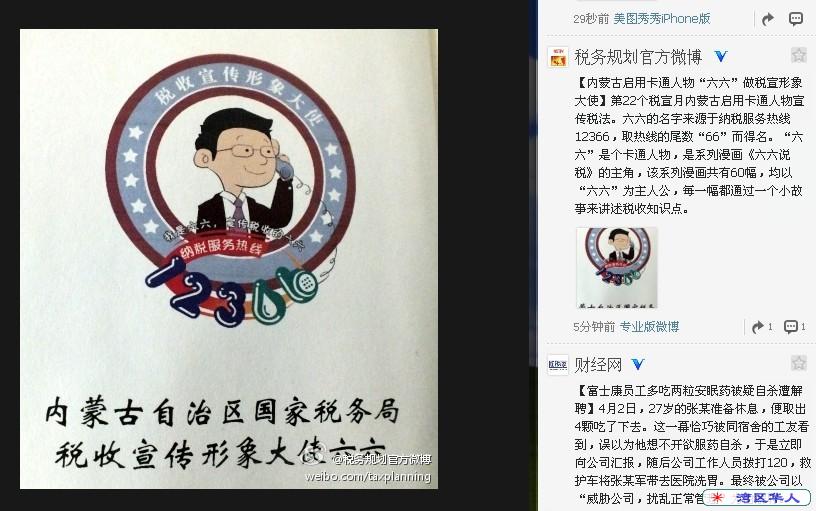This screenshot has height=511, width=816.
Task: Open the 税务规划官方微博 profile name
Action: pos(638,57)
